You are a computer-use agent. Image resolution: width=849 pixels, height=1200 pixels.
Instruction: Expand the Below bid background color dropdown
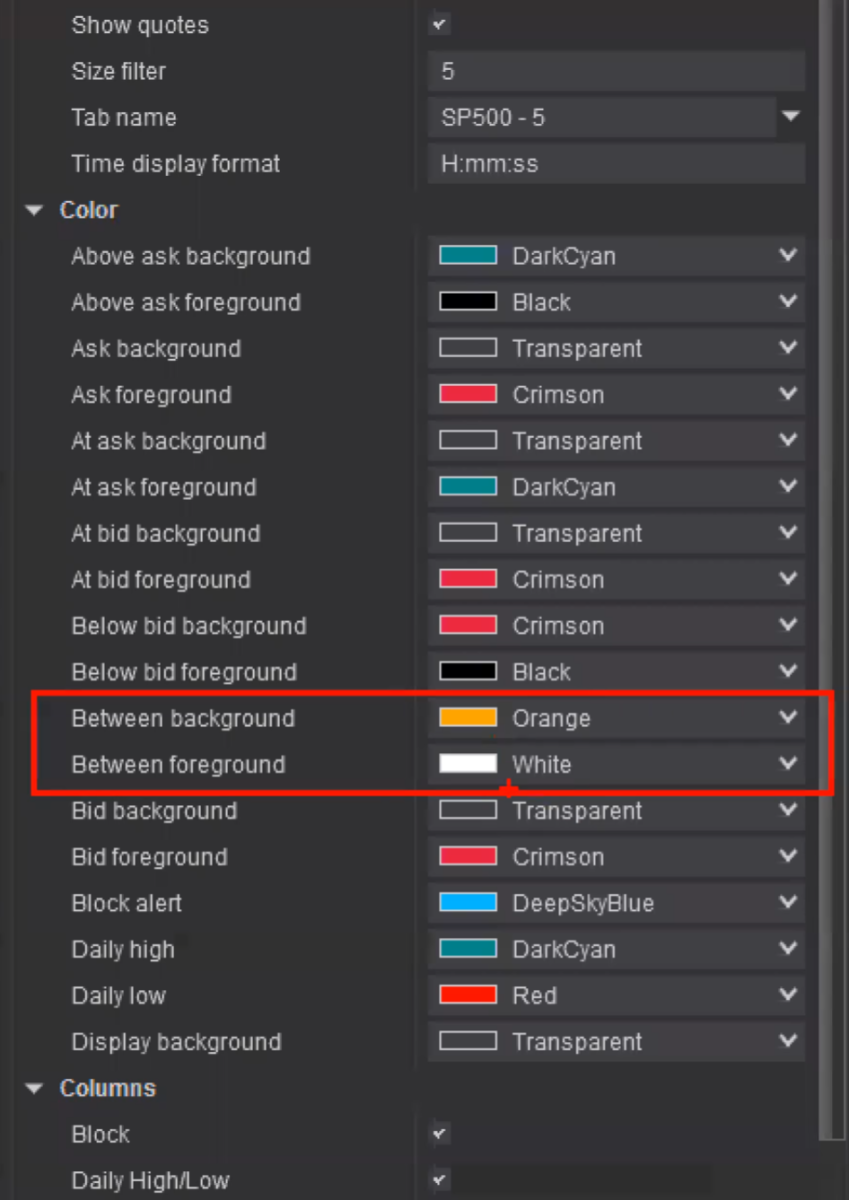point(788,626)
